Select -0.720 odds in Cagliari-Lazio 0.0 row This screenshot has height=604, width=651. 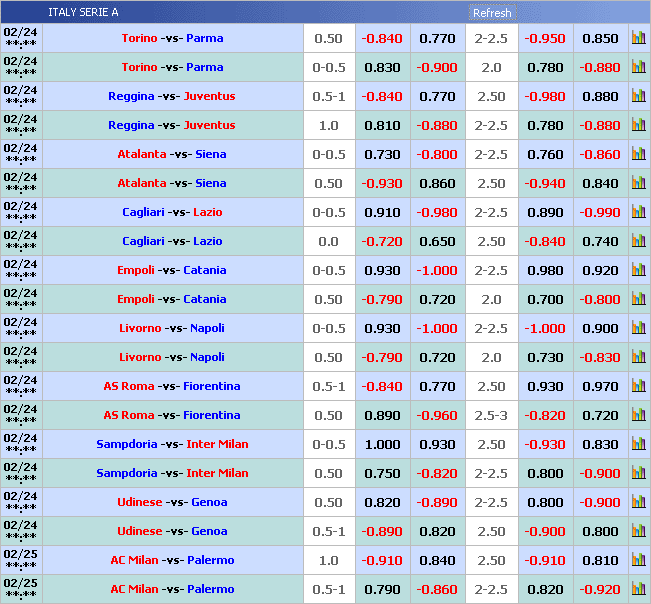click(382, 242)
